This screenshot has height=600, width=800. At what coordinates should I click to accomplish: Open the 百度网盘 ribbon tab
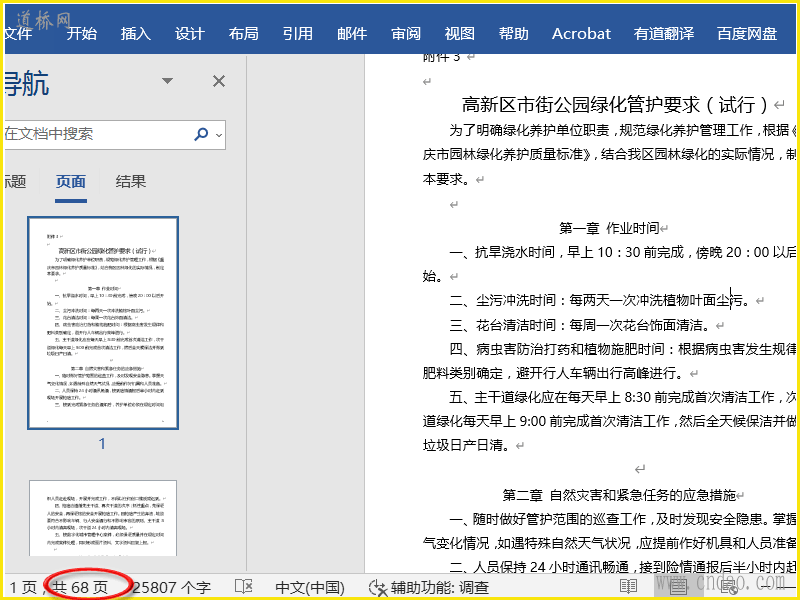tap(747, 34)
